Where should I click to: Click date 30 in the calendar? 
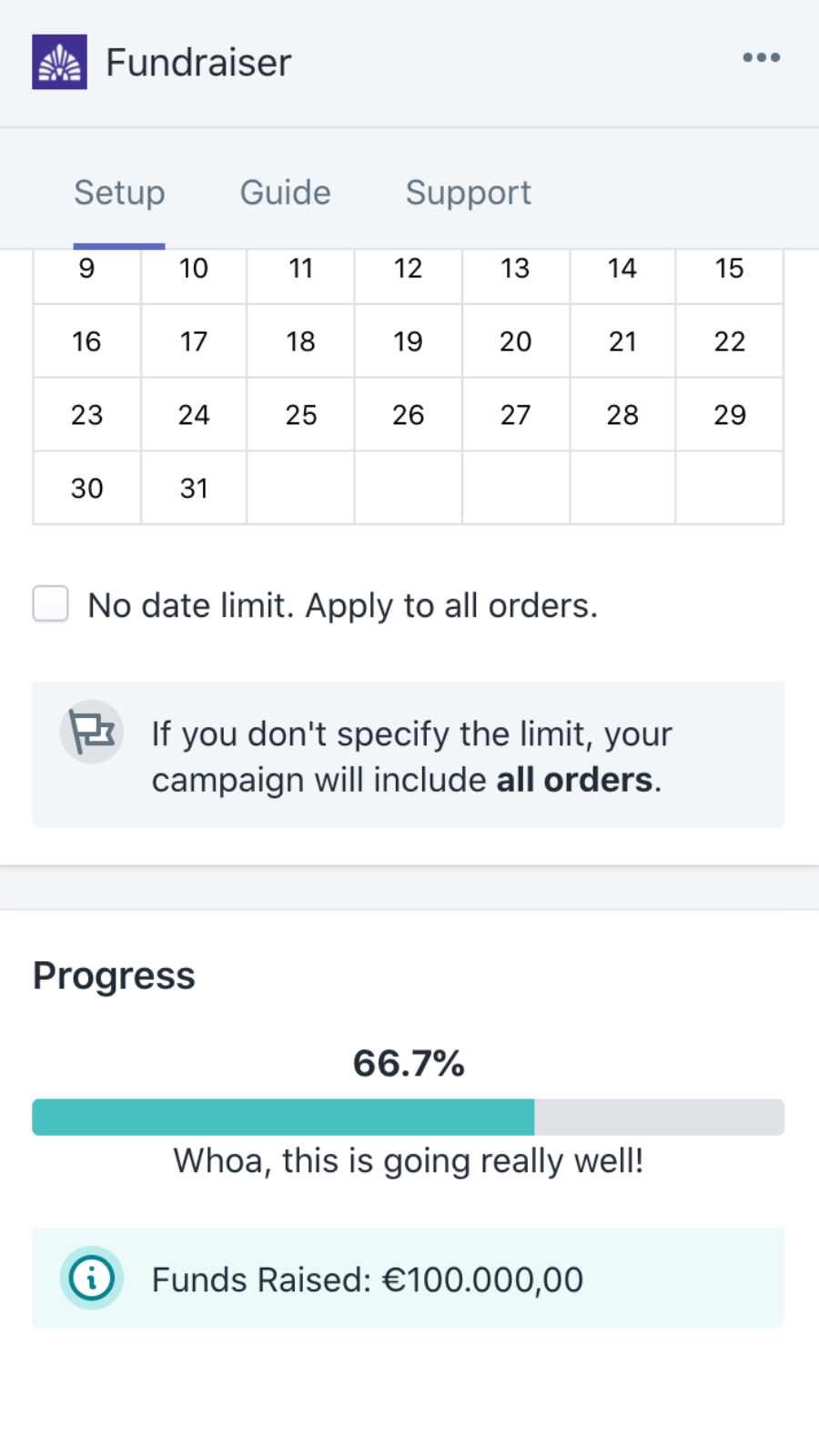[86, 489]
